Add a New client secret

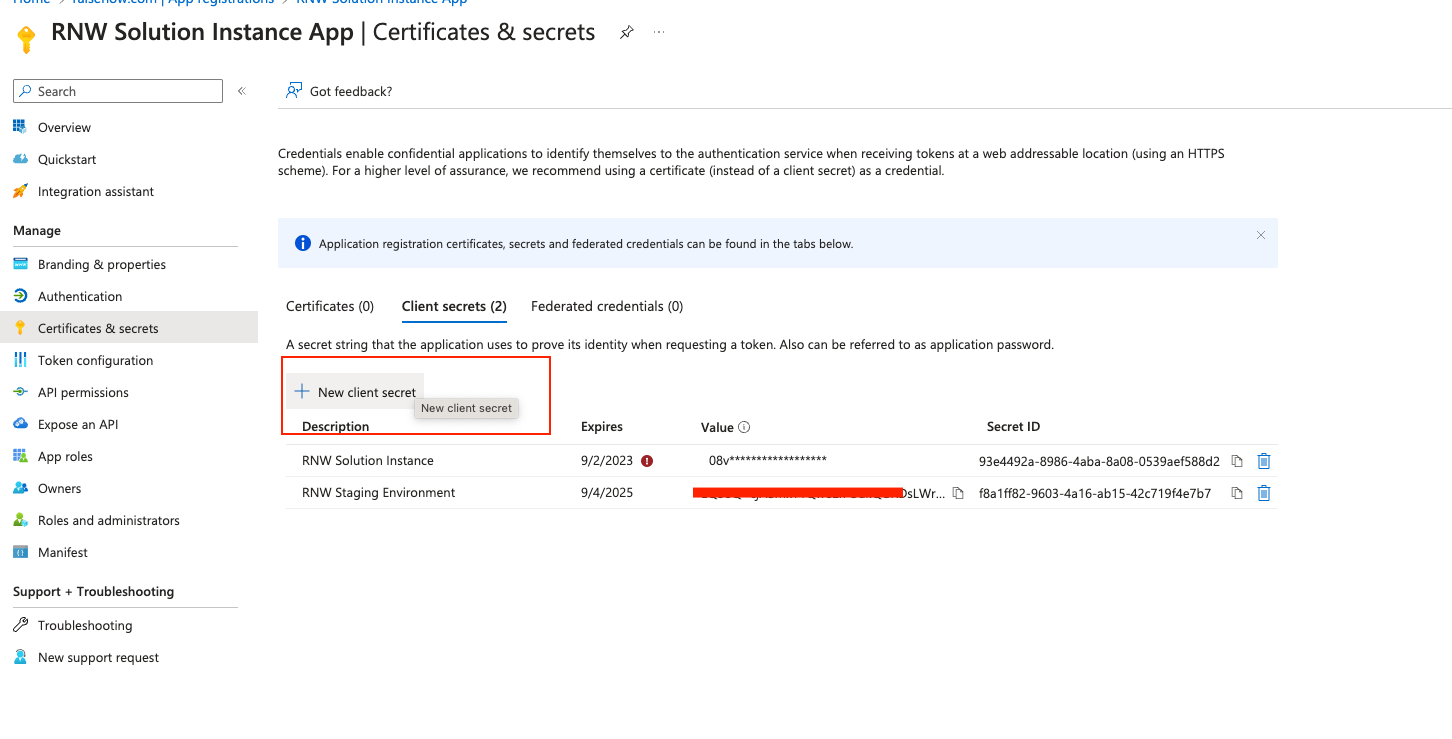pos(356,392)
